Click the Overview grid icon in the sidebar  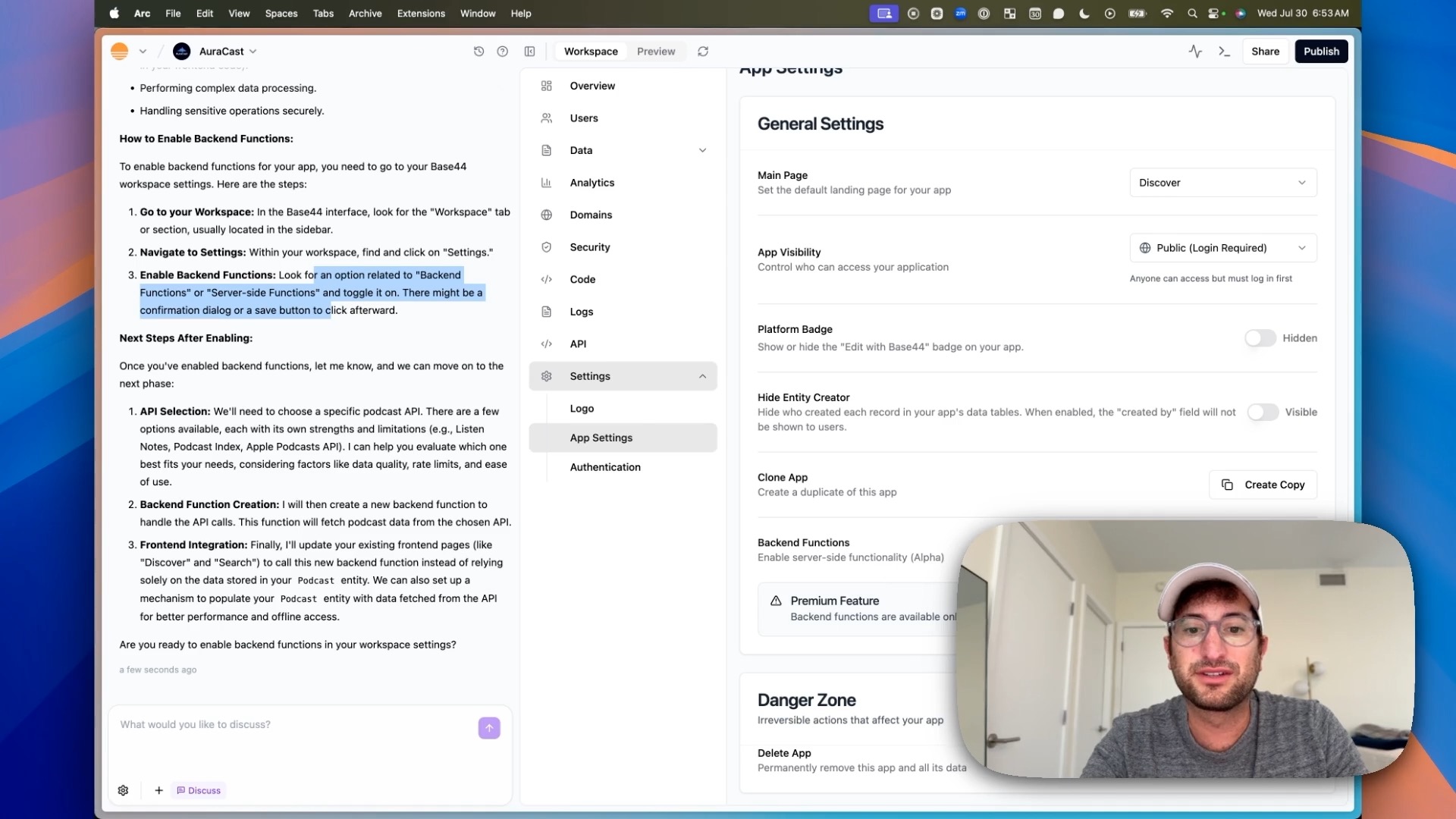546,86
